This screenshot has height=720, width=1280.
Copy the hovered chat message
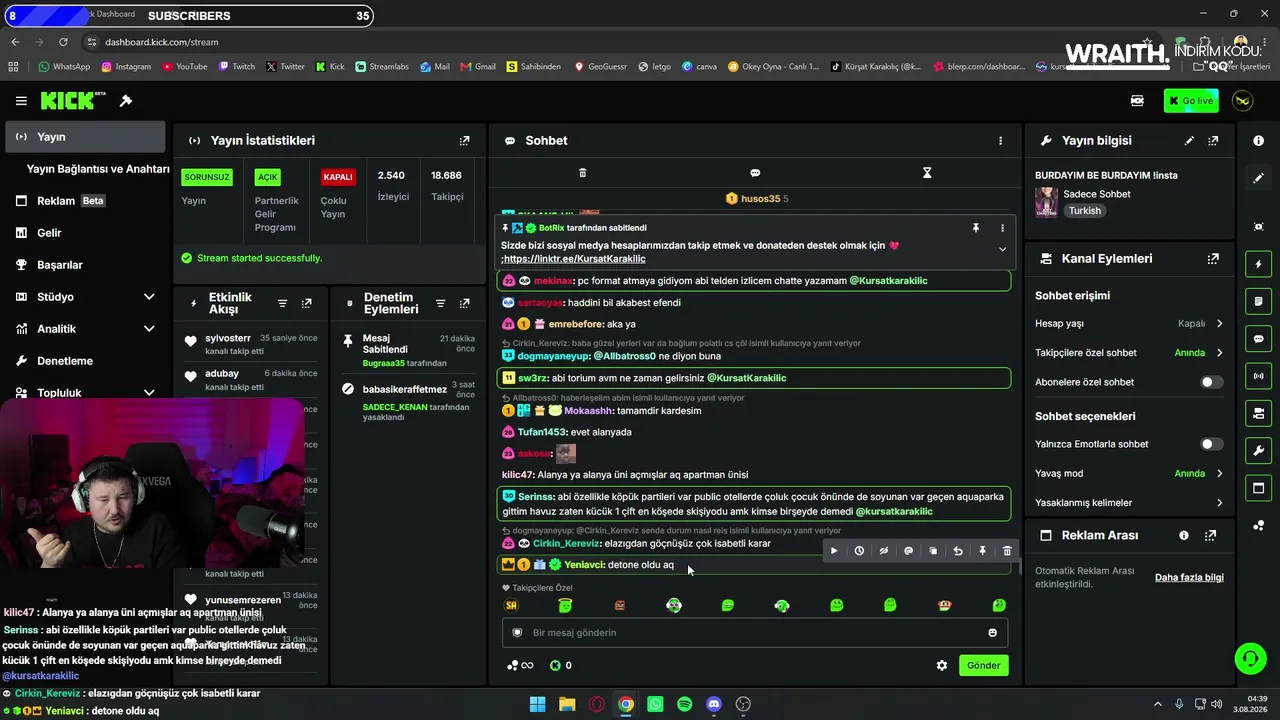coord(933,551)
